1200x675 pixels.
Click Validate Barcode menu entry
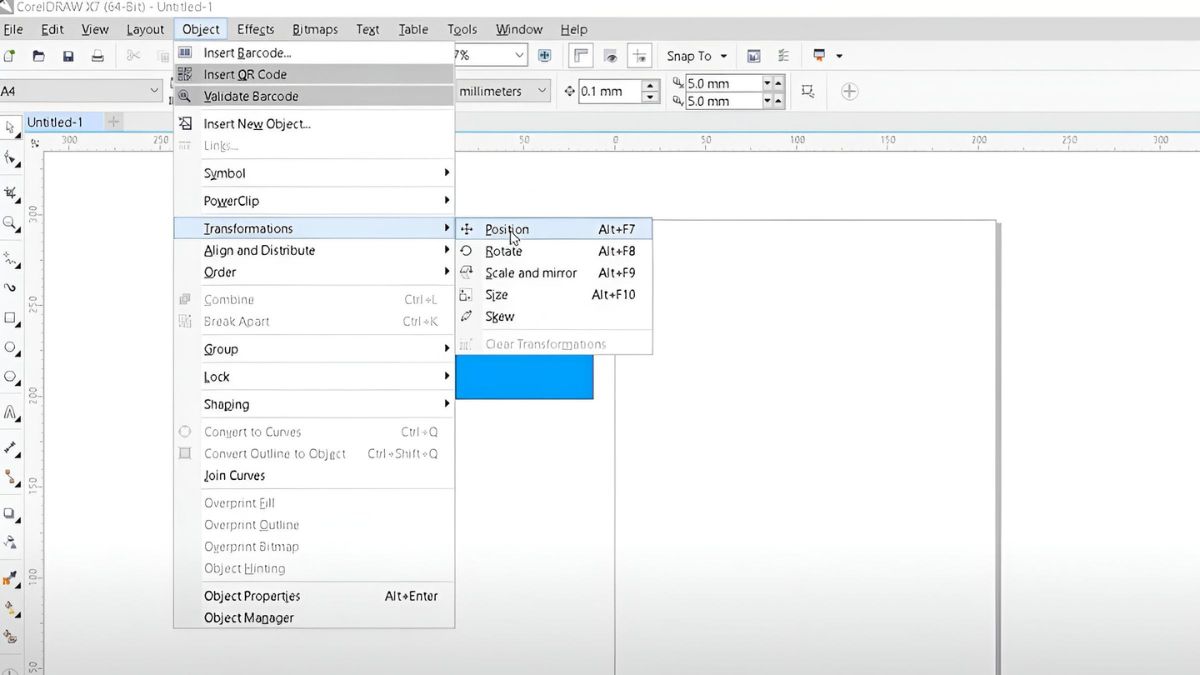pyautogui.click(x=314, y=97)
